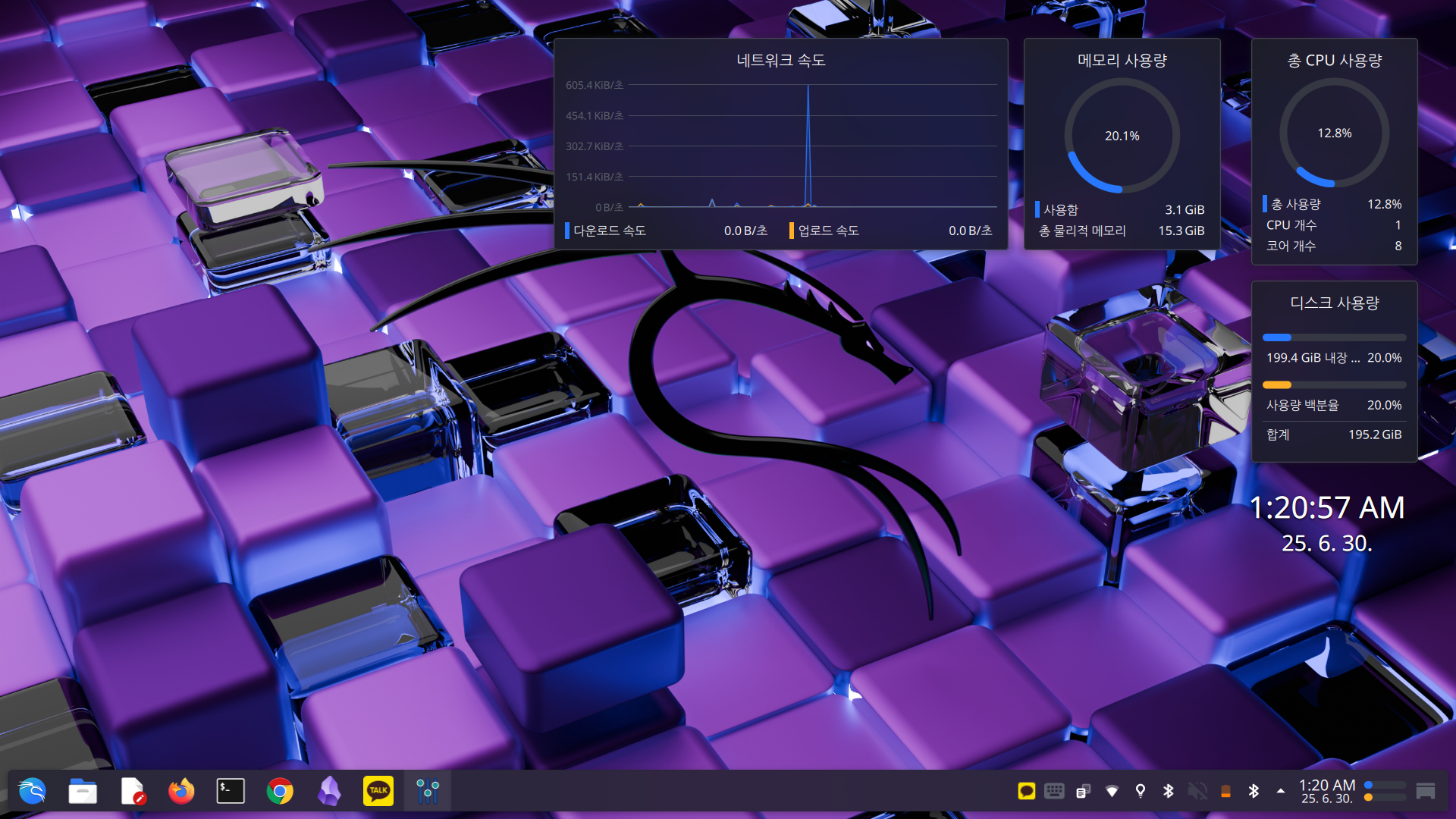1456x819 pixels.
Task: Open the clipboard history tray icon
Action: pyautogui.click(x=1083, y=791)
